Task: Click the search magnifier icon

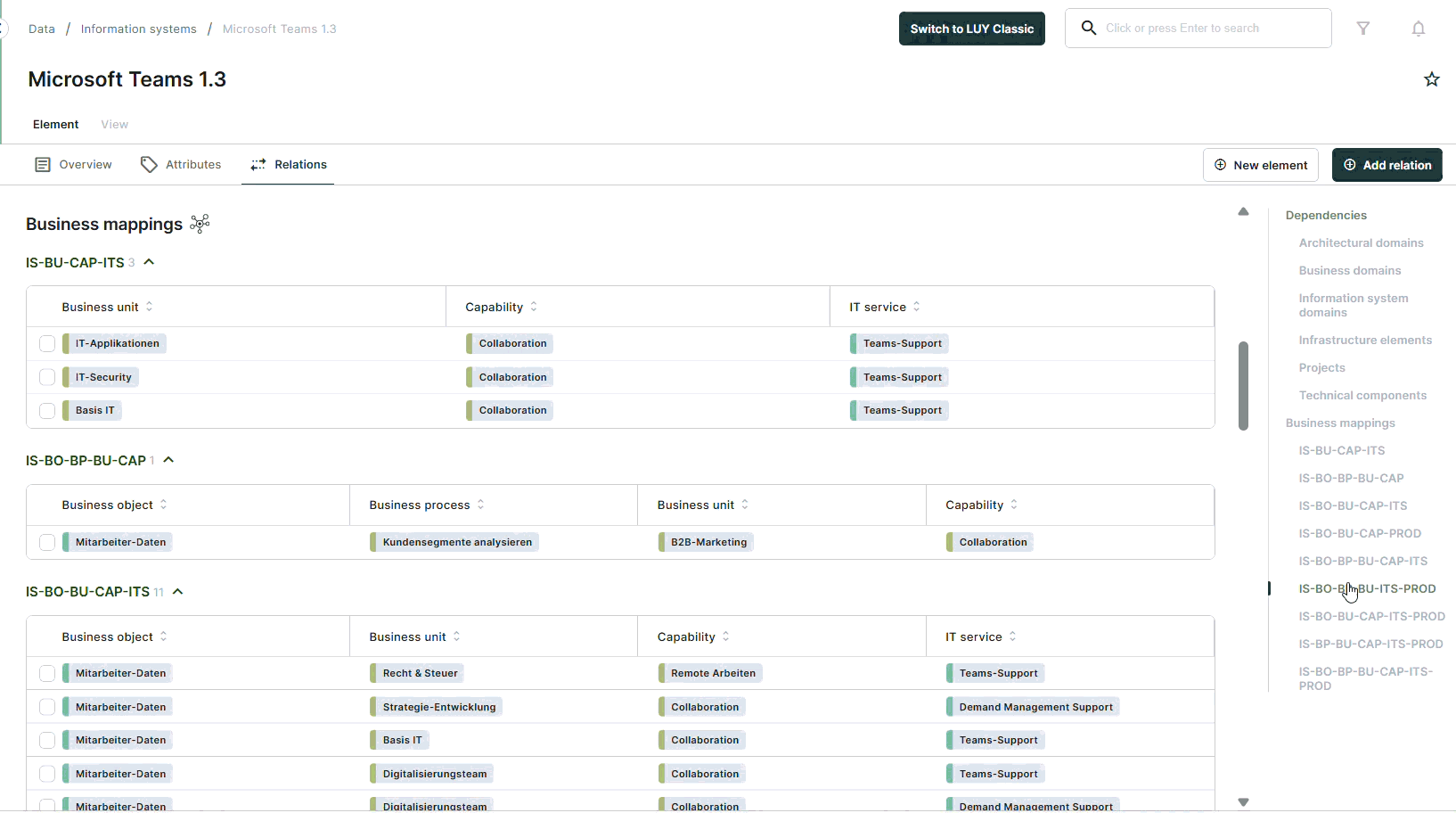Action: pyautogui.click(x=1089, y=29)
